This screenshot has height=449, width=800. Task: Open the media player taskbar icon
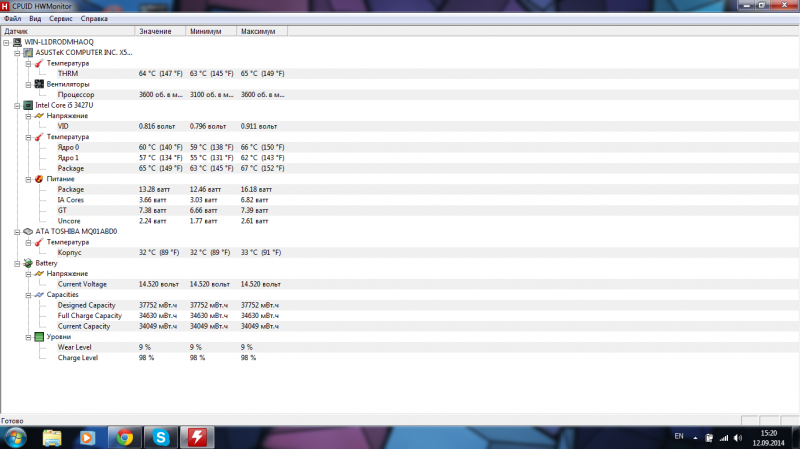point(87,438)
